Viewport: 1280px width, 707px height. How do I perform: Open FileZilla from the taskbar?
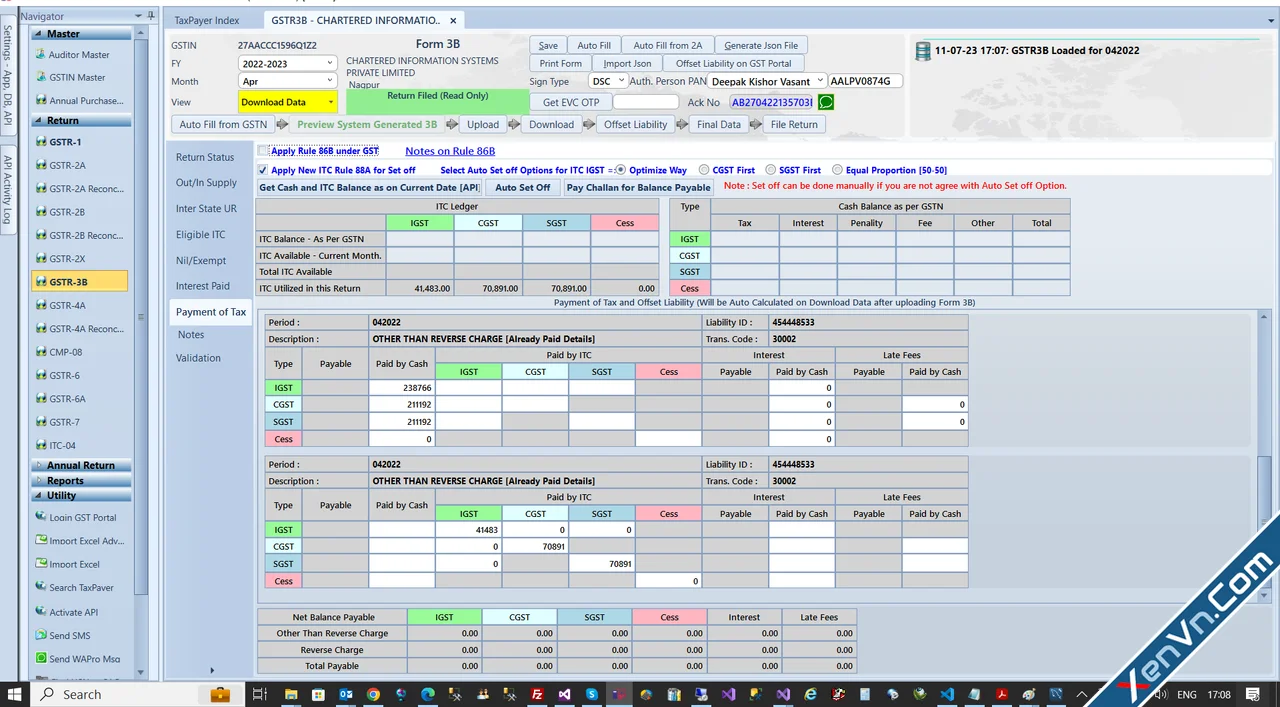click(537, 694)
